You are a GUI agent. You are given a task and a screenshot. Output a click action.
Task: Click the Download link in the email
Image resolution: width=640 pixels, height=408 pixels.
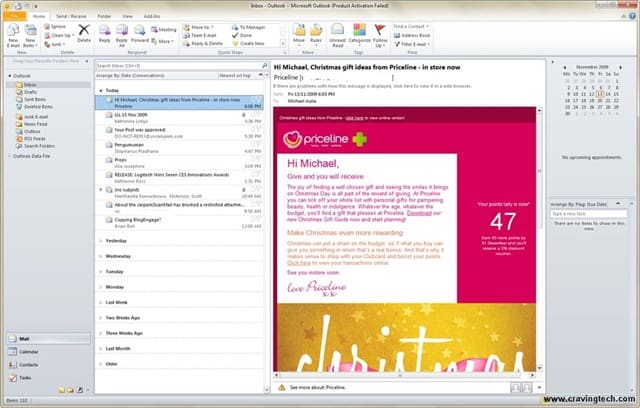click(x=419, y=213)
